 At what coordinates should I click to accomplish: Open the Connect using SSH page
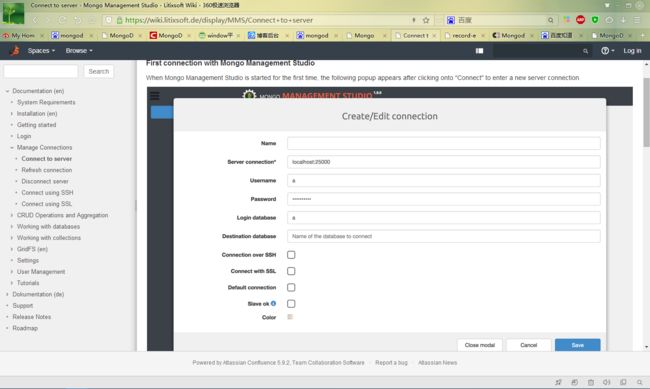click(x=47, y=192)
